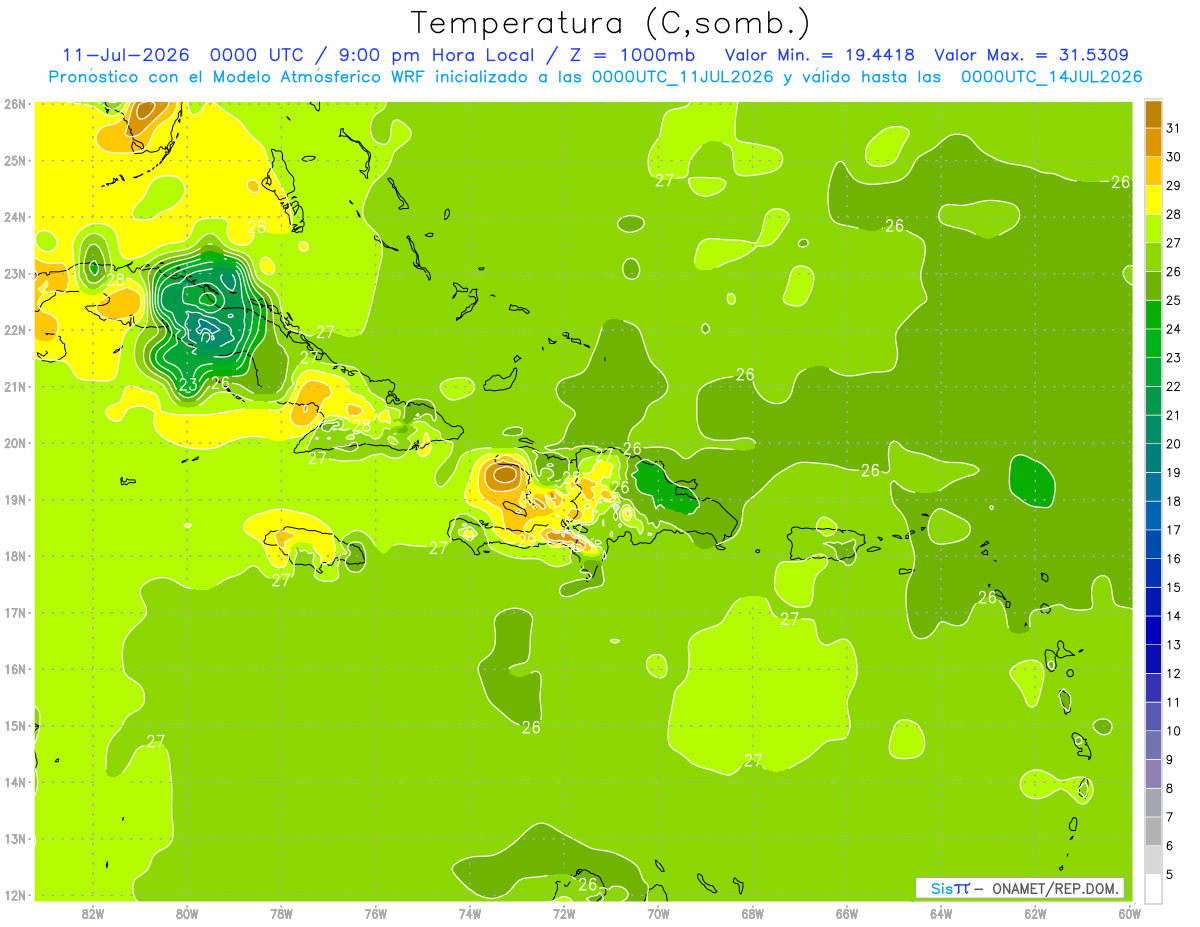Click the dark green swatch between 24 and 25

1153,314
